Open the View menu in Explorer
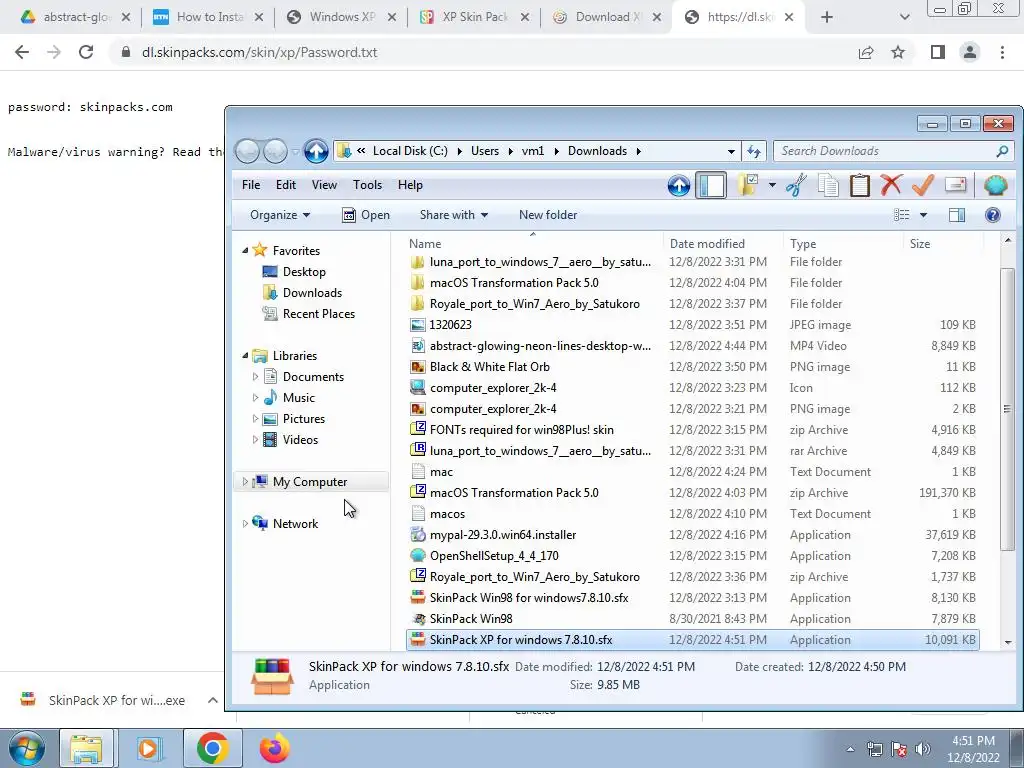 click(x=324, y=185)
